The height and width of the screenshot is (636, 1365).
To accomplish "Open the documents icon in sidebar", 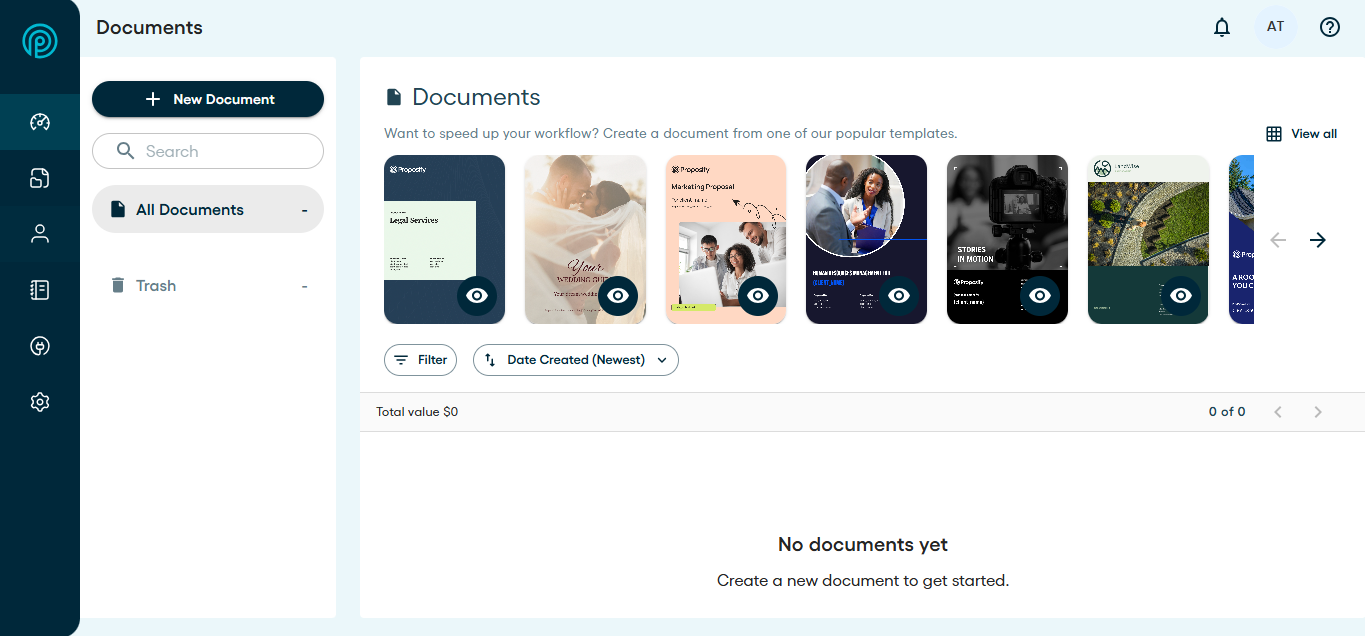I will 40,178.
